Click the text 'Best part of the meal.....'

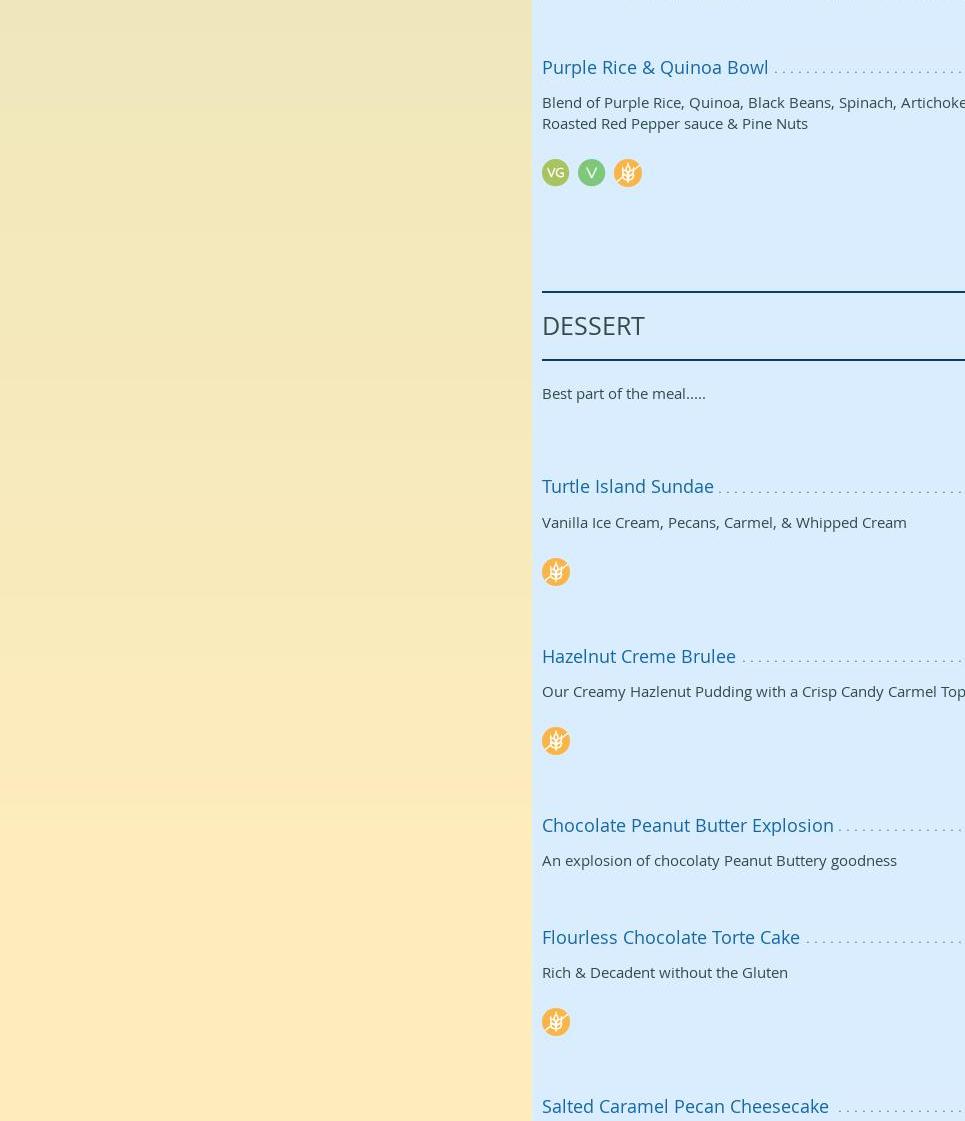click(623, 394)
